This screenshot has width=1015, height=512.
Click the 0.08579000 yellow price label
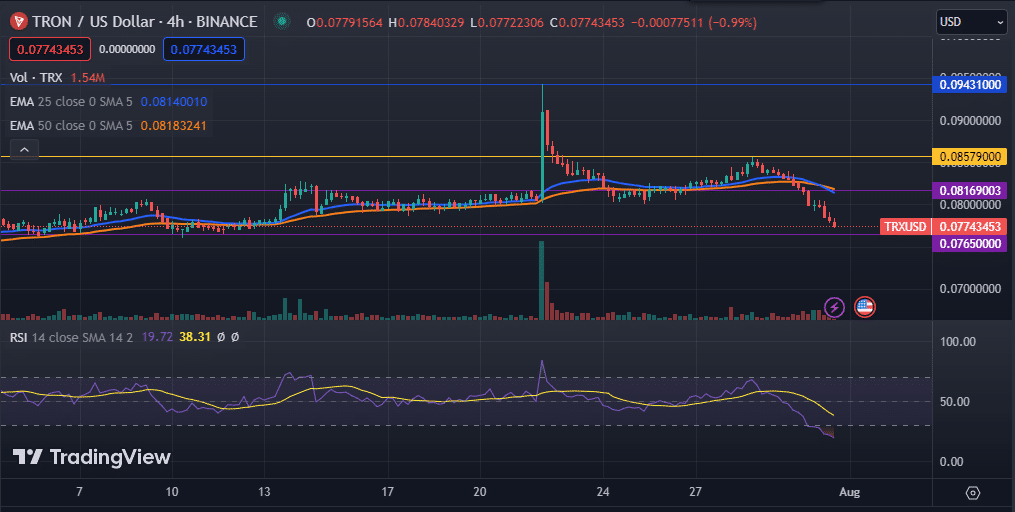coord(969,157)
